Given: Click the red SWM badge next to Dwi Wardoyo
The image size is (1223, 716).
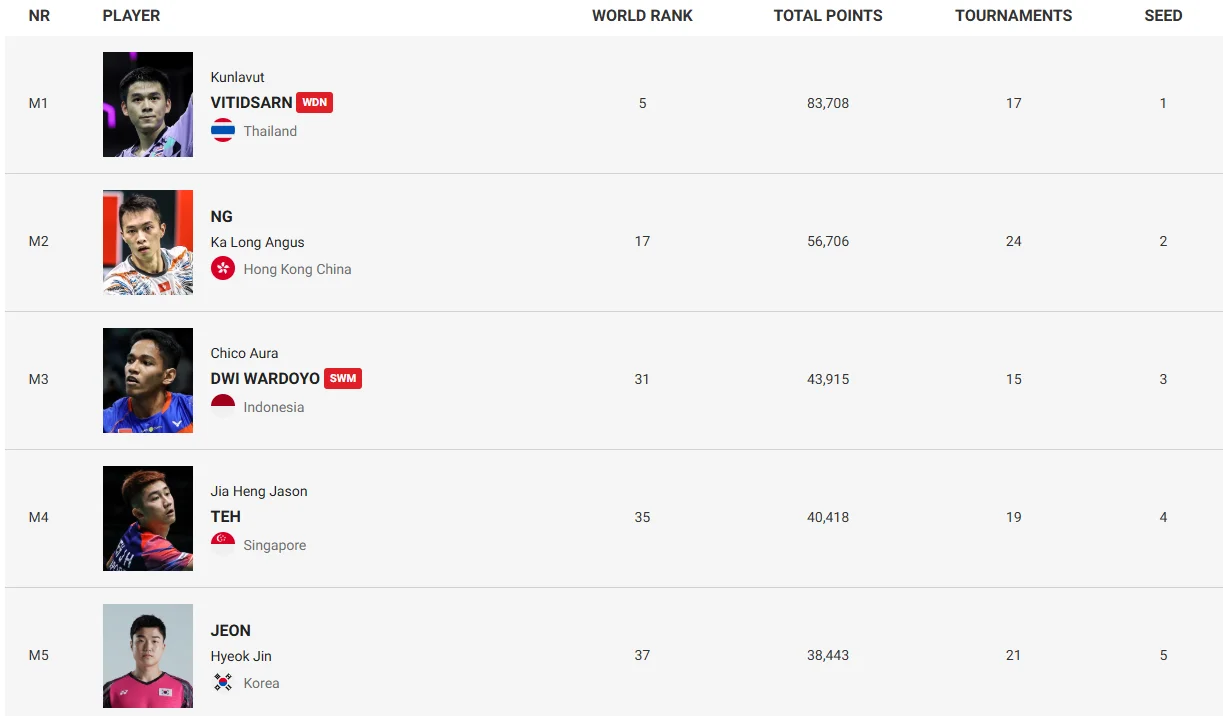Looking at the screenshot, I should [x=343, y=378].
